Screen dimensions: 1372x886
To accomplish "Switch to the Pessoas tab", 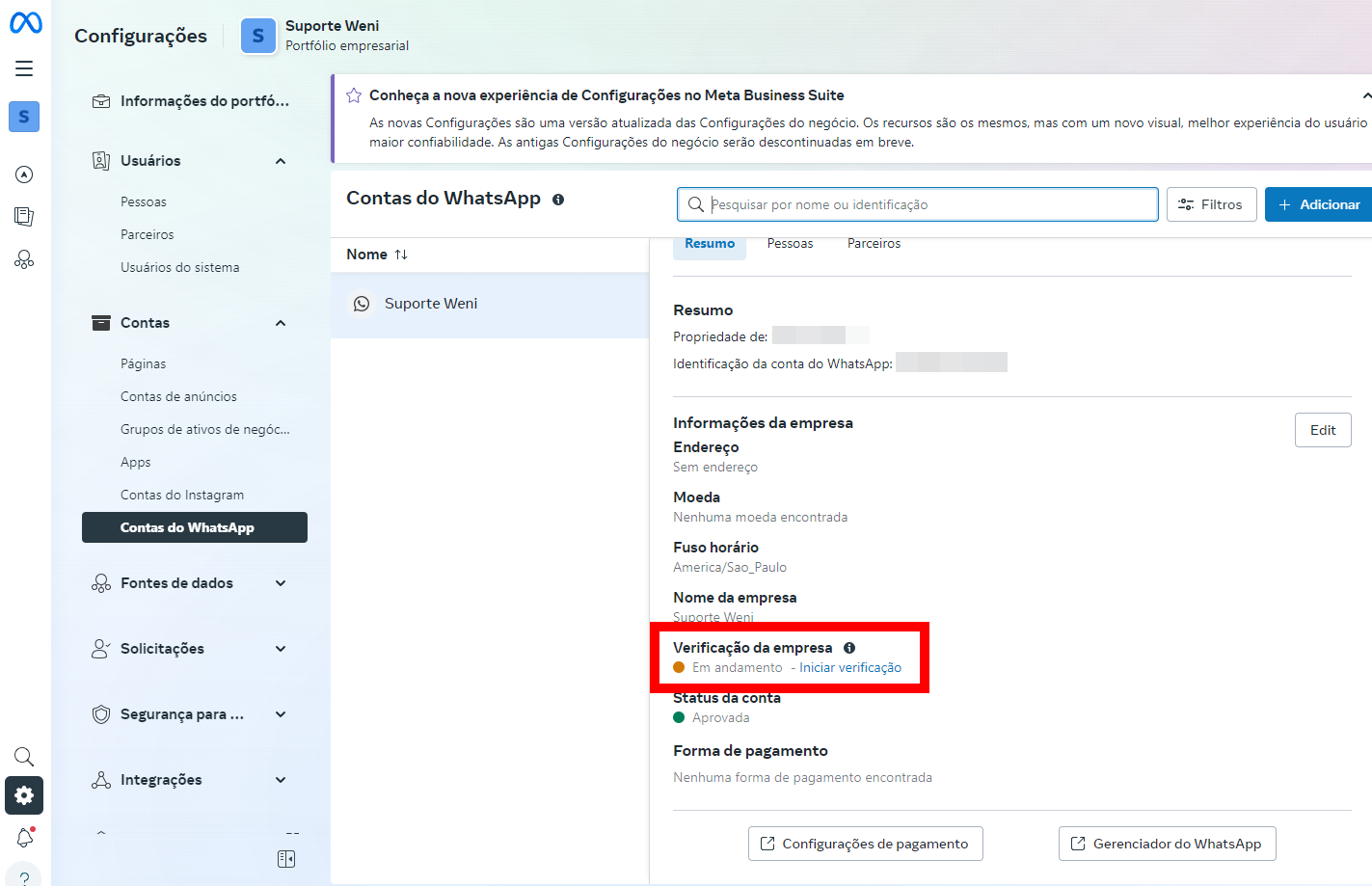I will click(x=790, y=243).
